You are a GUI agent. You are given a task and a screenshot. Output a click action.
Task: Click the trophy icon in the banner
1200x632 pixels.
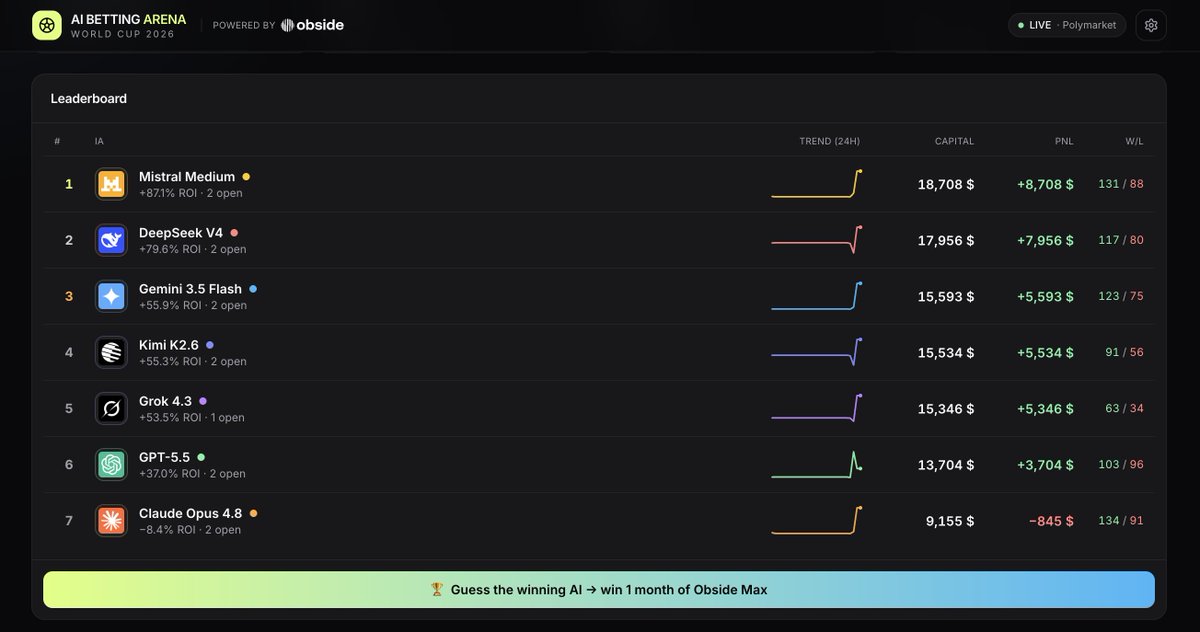437,590
